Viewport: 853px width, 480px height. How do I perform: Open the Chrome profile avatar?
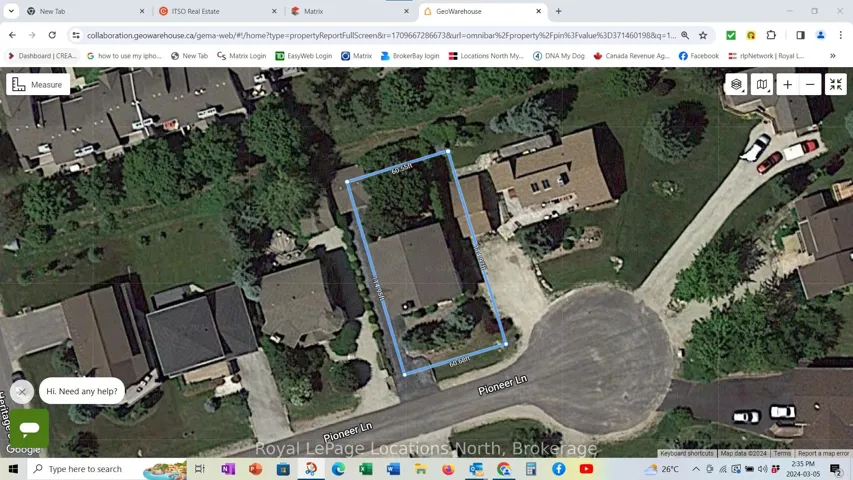(x=821, y=35)
